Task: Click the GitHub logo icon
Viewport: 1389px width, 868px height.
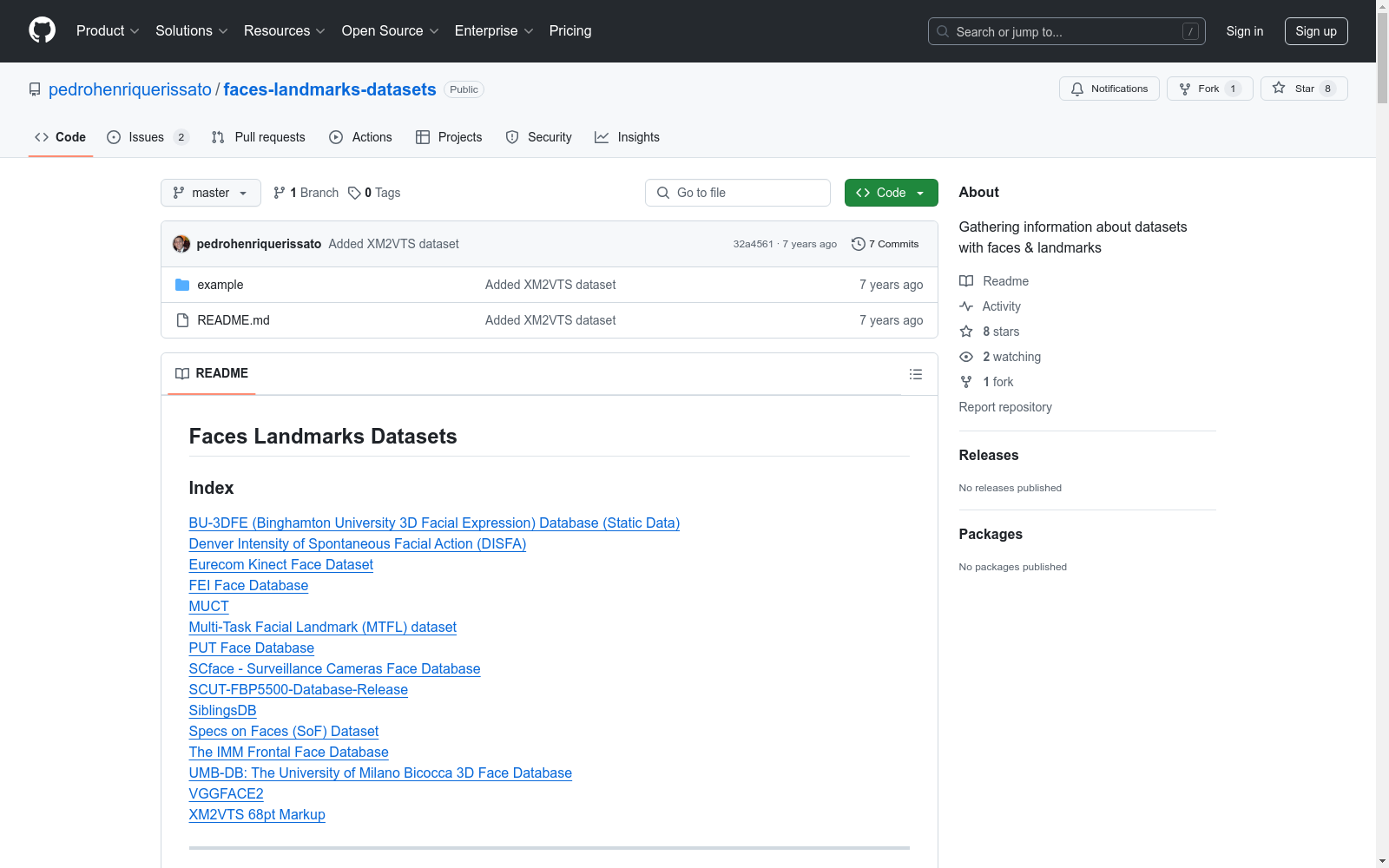Action: [x=42, y=30]
